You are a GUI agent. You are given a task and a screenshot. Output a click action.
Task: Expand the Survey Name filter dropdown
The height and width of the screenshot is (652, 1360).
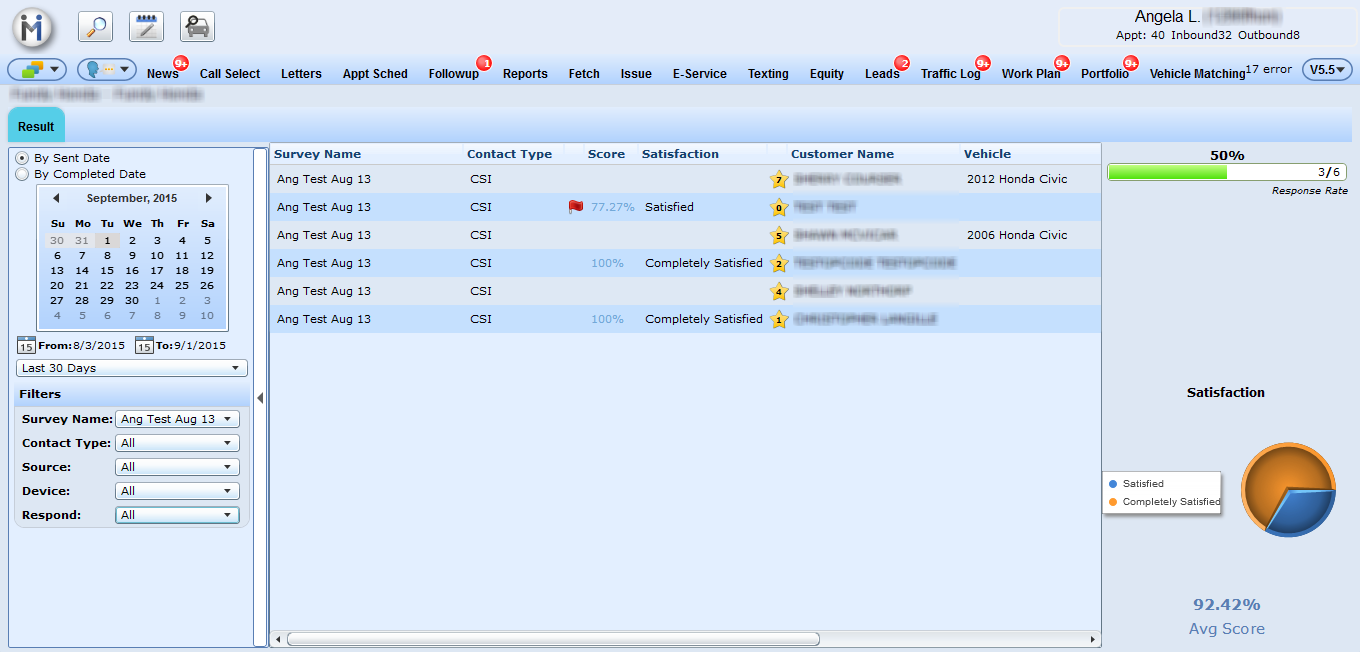tap(178, 419)
